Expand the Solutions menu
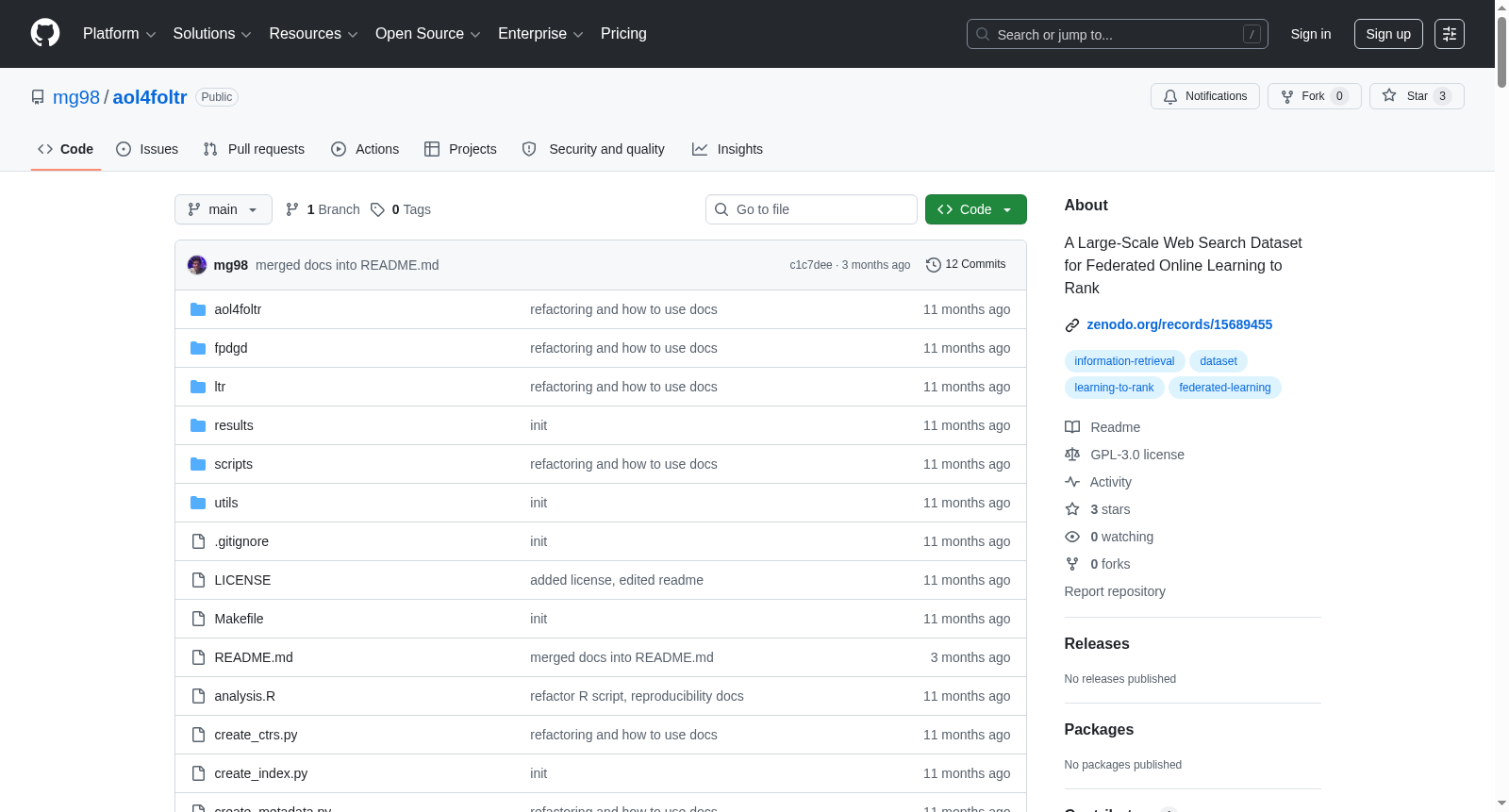The image size is (1509, 812). coord(212,34)
